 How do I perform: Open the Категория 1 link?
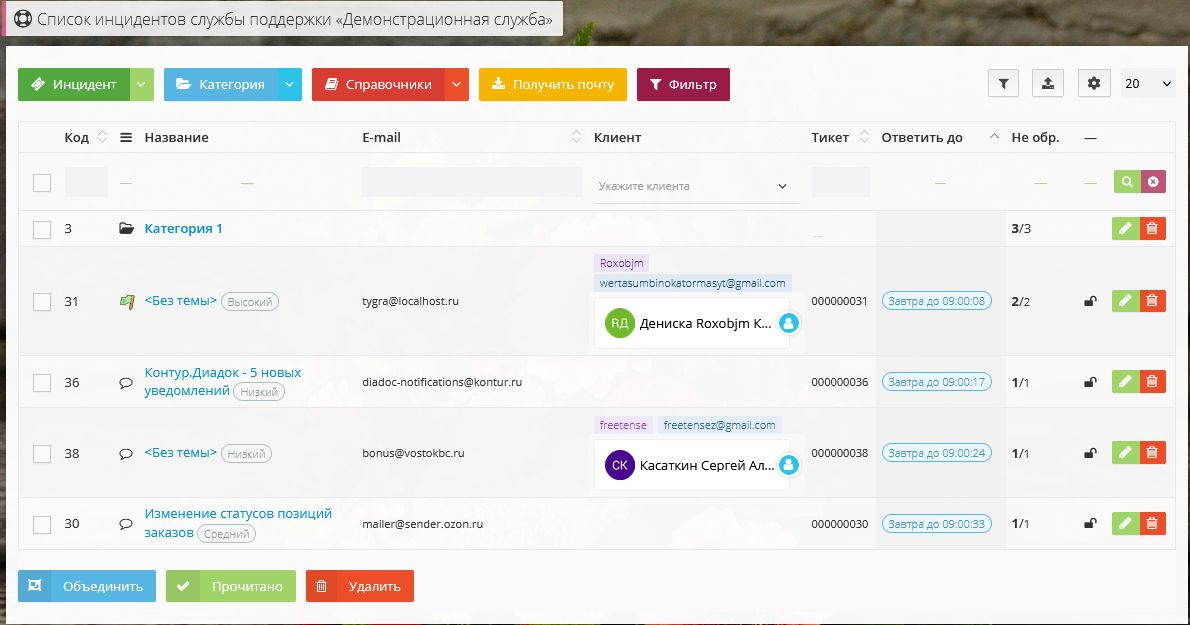pos(183,229)
